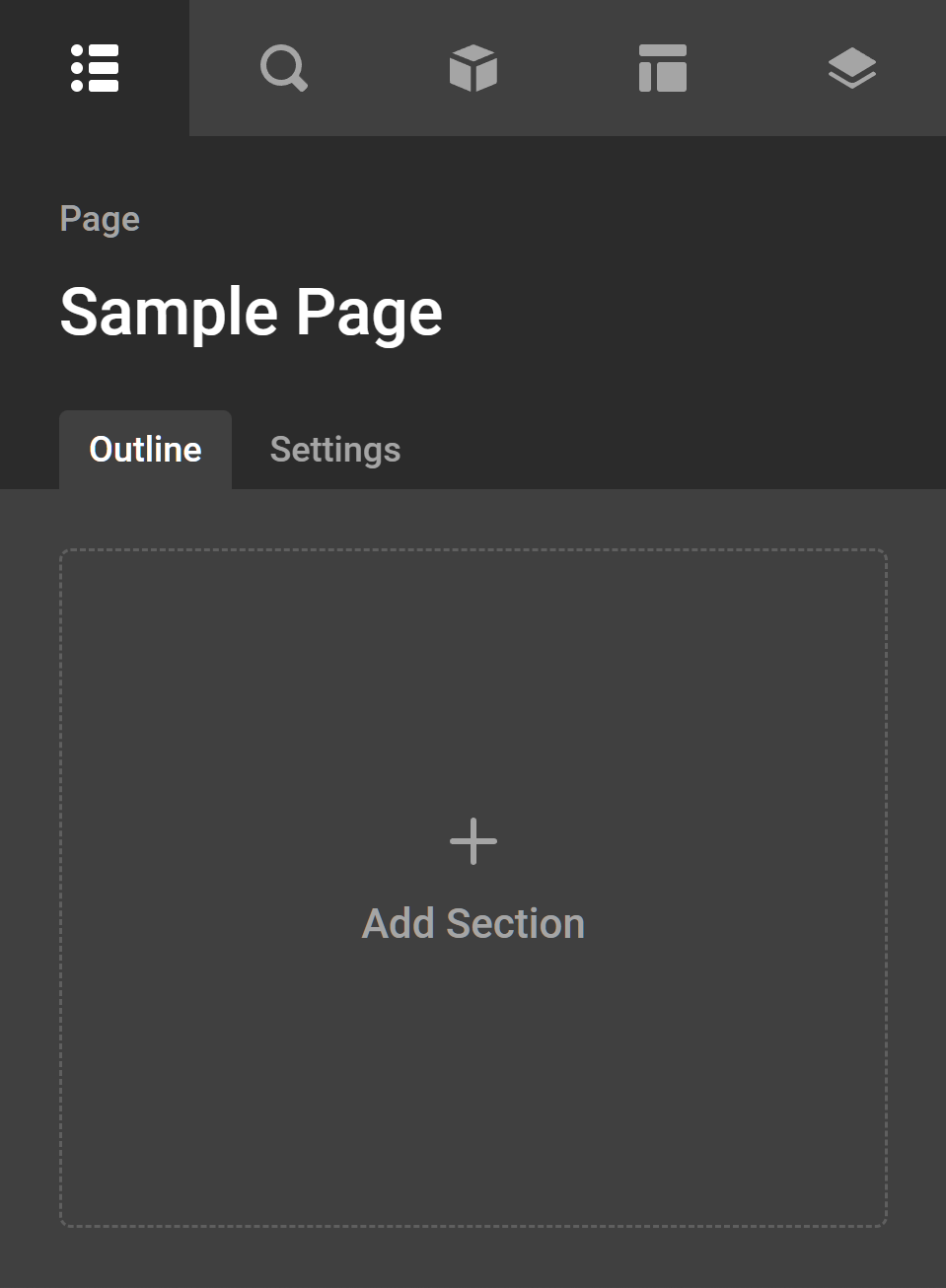Open the Elements cube icon
This screenshot has height=1288, width=946.
pos(473,68)
